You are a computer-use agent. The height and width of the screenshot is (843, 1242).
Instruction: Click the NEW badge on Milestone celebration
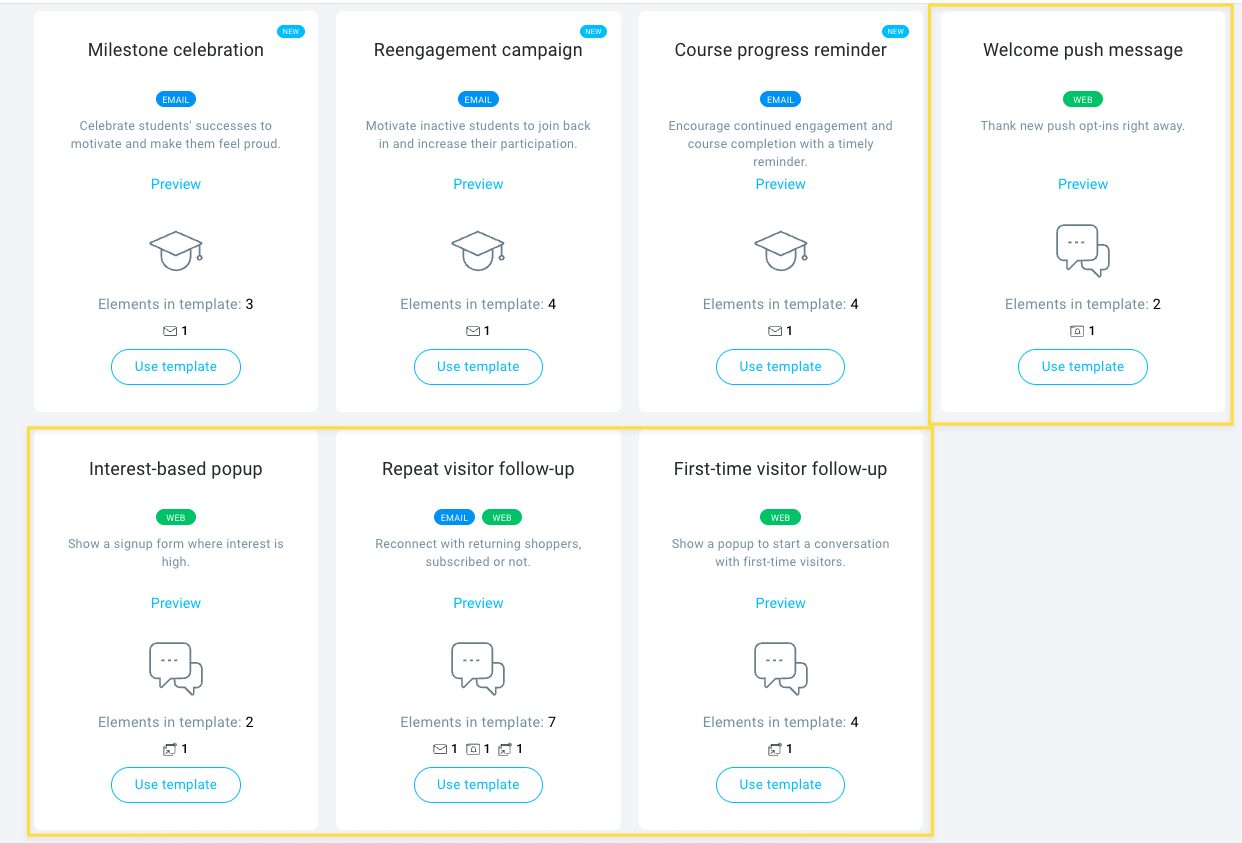[291, 31]
